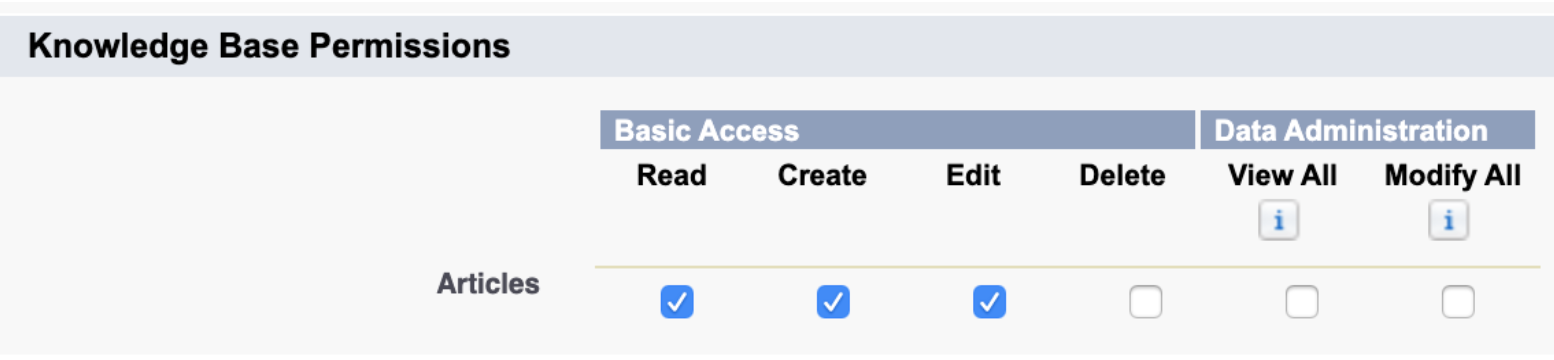Enable Delete permission for Articles

click(1145, 302)
